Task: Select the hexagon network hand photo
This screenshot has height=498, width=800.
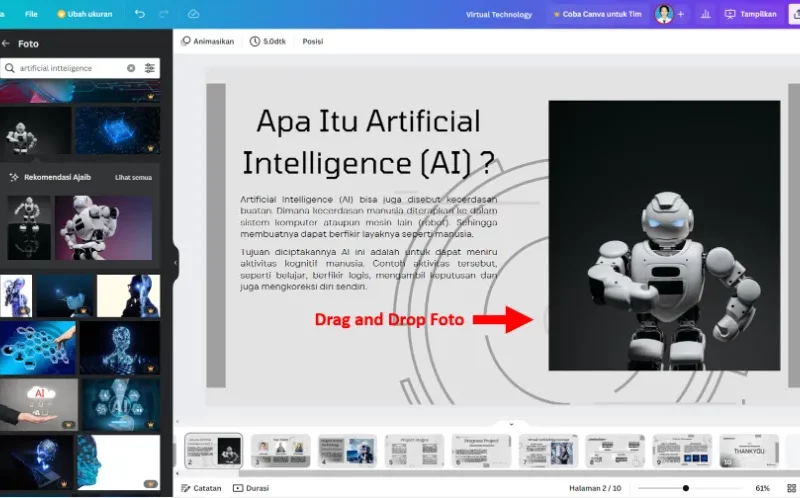Action: [x=38, y=348]
